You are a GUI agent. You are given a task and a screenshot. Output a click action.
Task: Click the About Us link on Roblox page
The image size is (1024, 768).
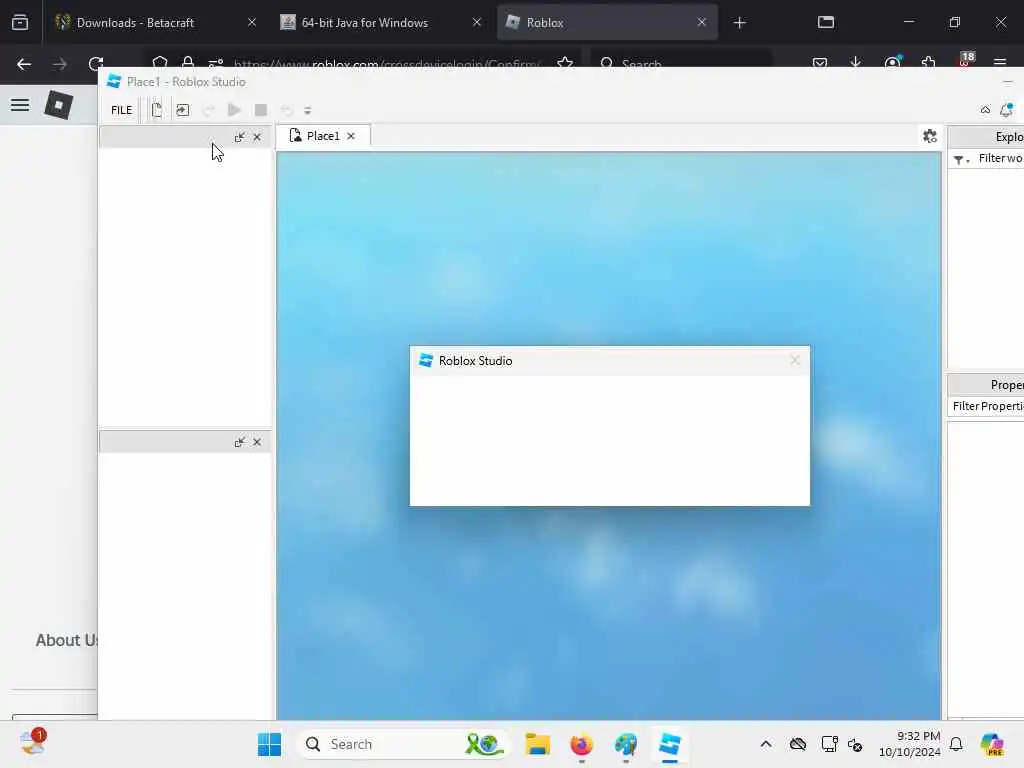pos(67,640)
